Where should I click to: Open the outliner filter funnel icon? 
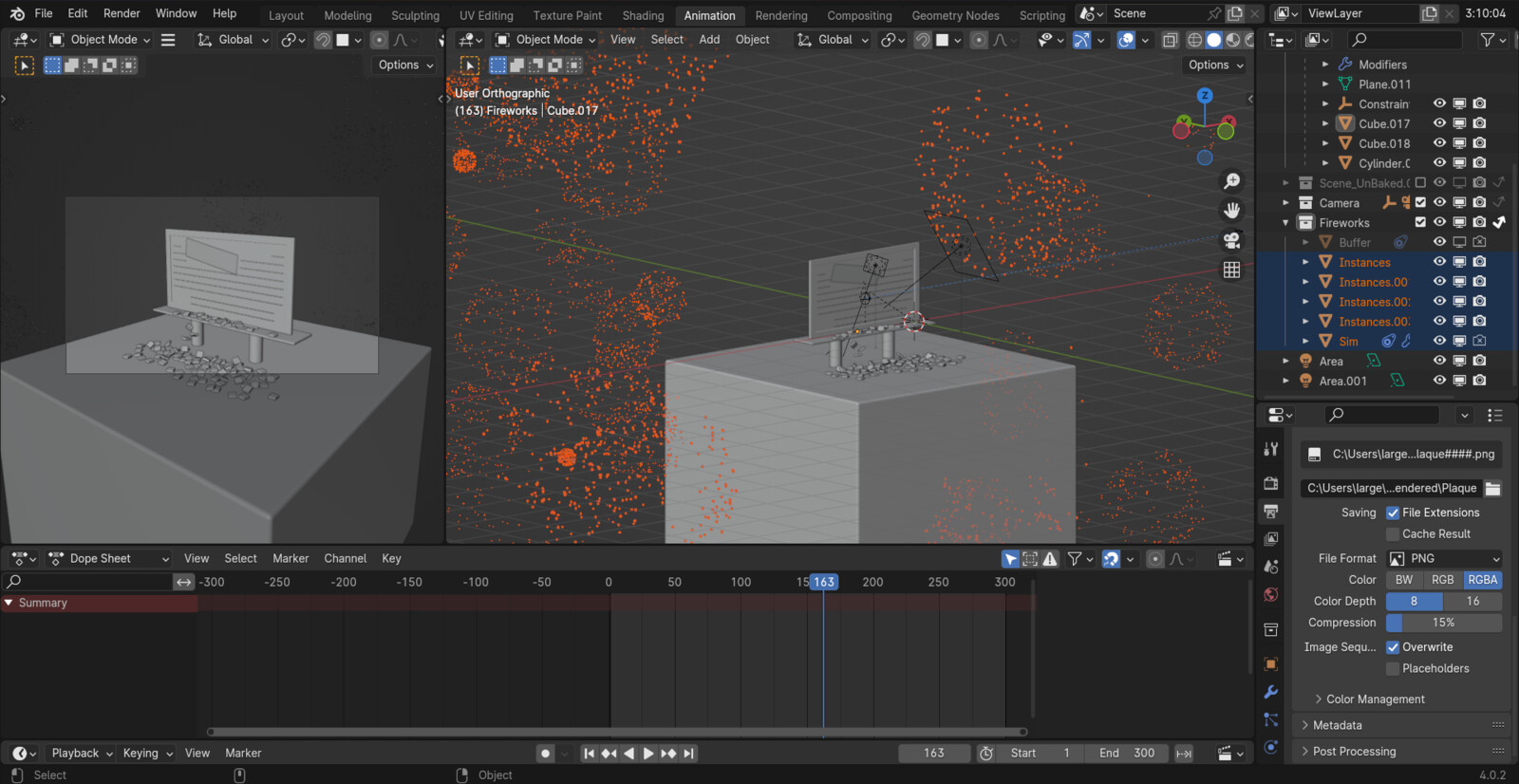pos(1488,40)
